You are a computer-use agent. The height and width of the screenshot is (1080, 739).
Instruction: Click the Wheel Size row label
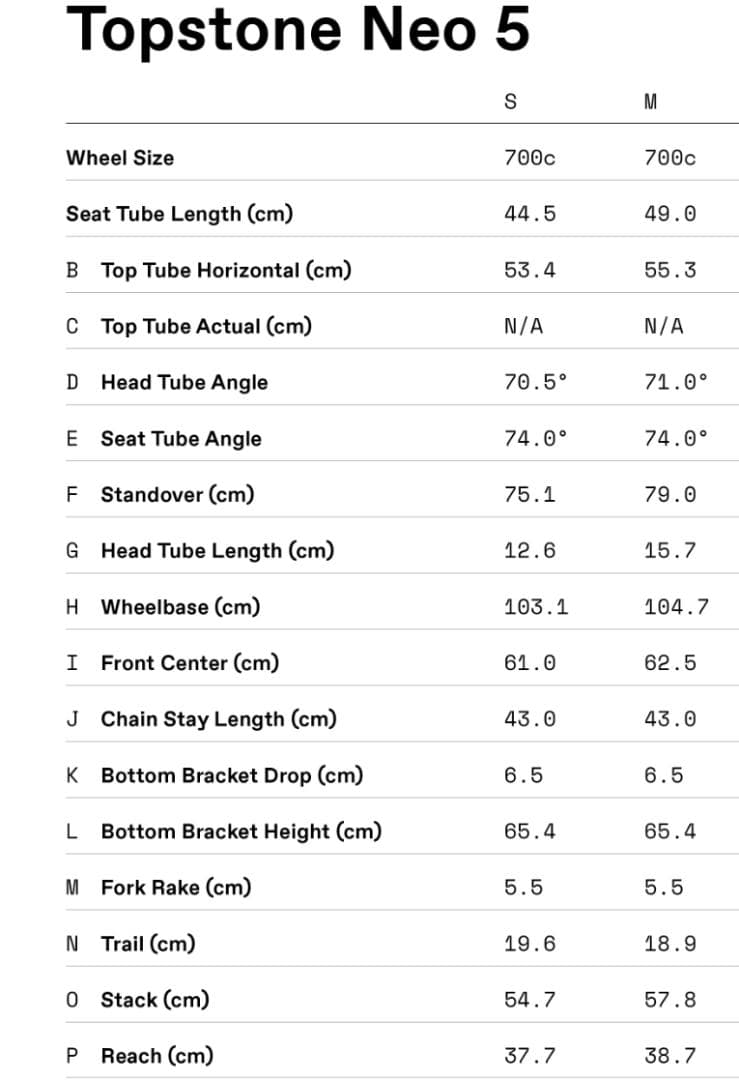[120, 158]
